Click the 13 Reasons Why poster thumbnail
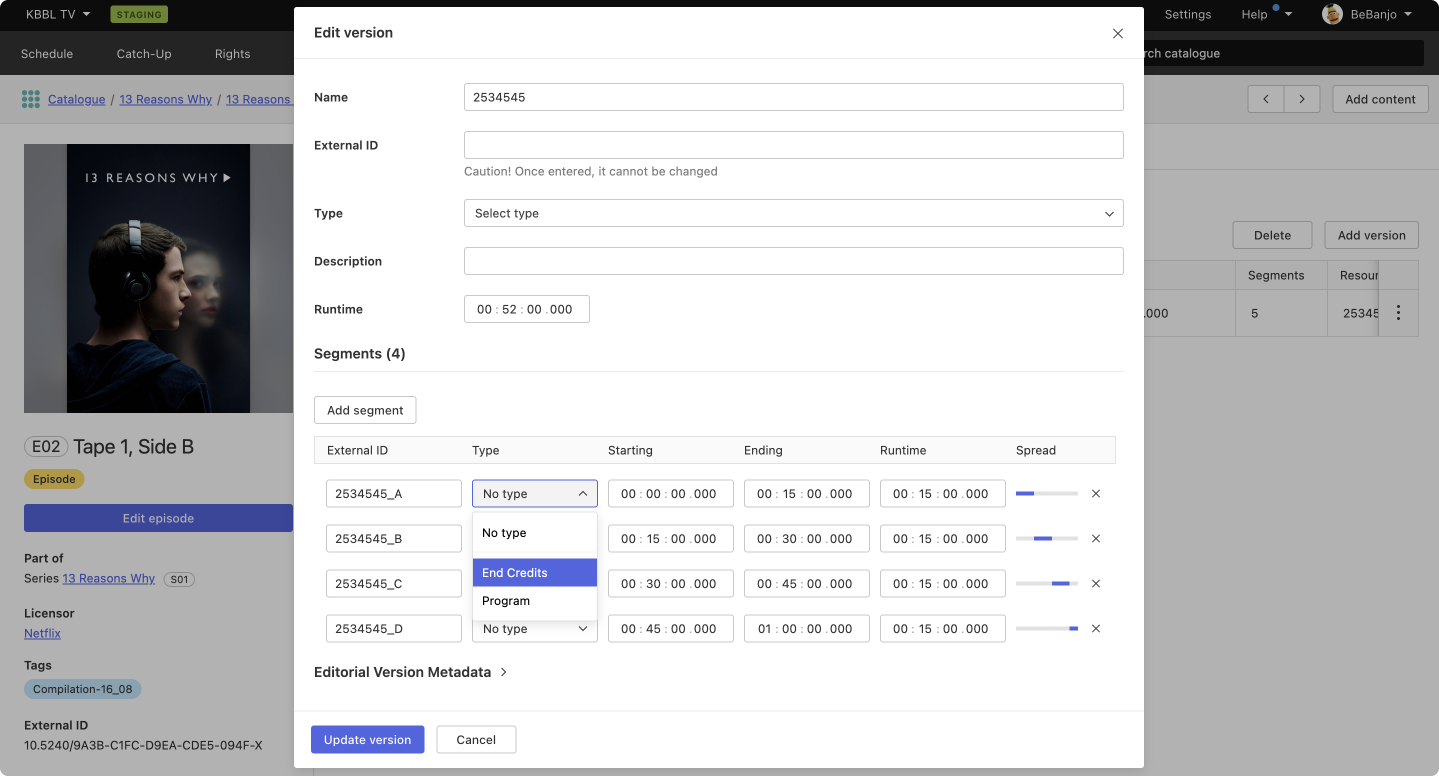Image resolution: width=1439 pixels, height=776 pixels. pyautogui.click(x=158, y=279)
